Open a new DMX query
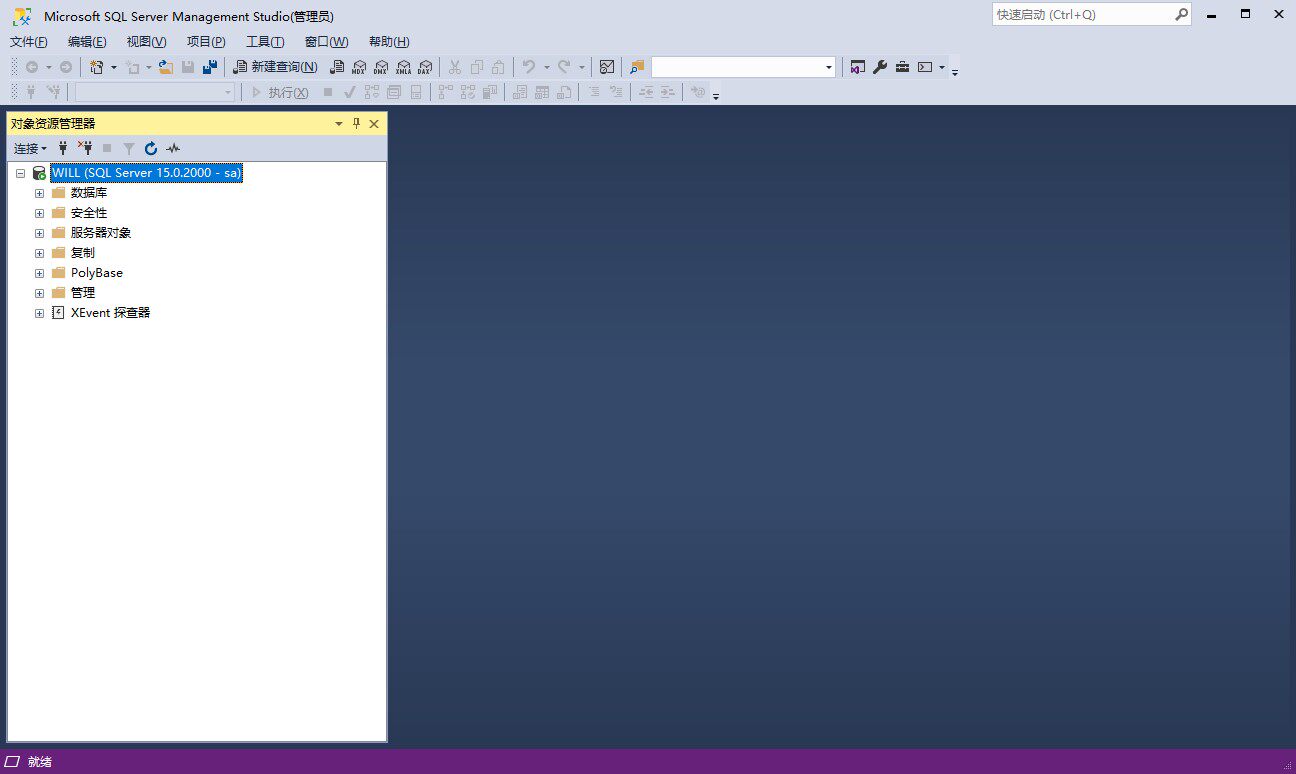The width and height of the screenshot is (1296, 774). [381, 67]
